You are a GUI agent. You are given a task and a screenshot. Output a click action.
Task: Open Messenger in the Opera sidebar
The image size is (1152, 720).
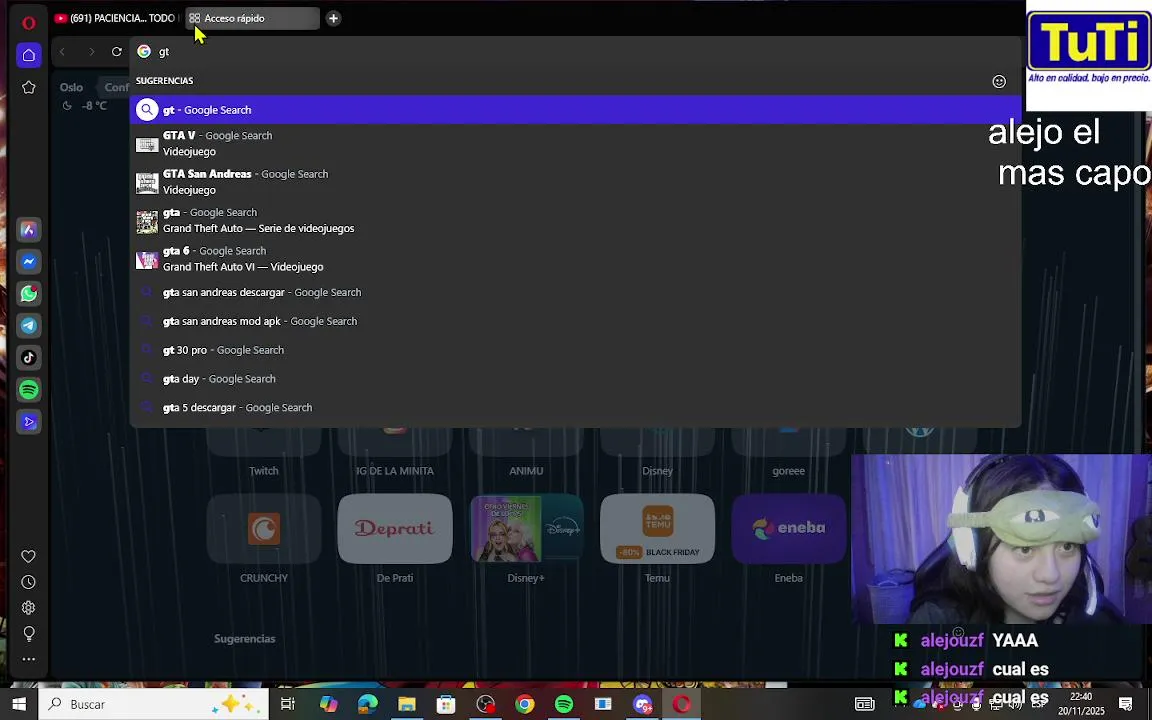pos(29,262)
